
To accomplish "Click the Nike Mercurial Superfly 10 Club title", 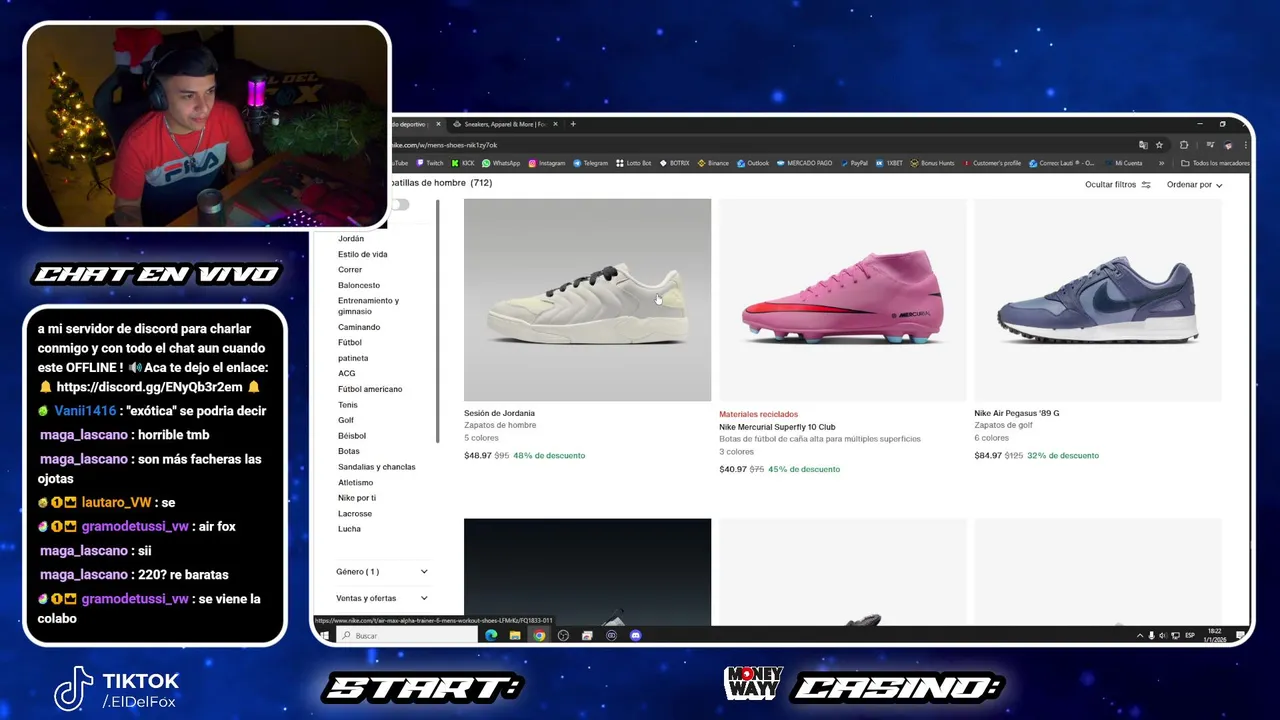I will click(777, 427).
